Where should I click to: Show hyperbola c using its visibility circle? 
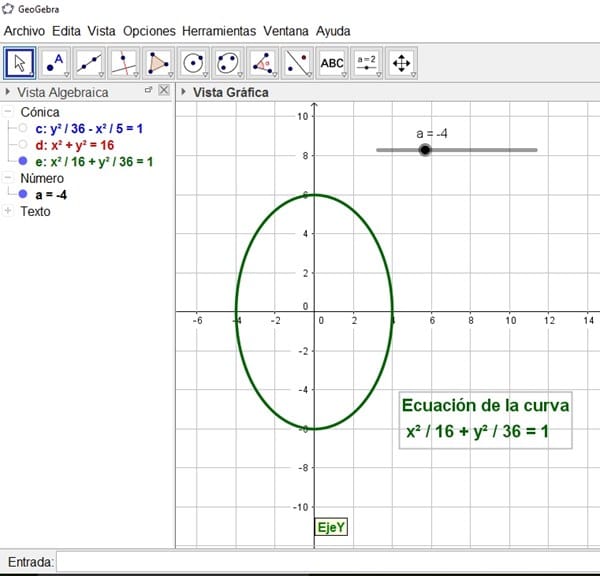point(23,129)
